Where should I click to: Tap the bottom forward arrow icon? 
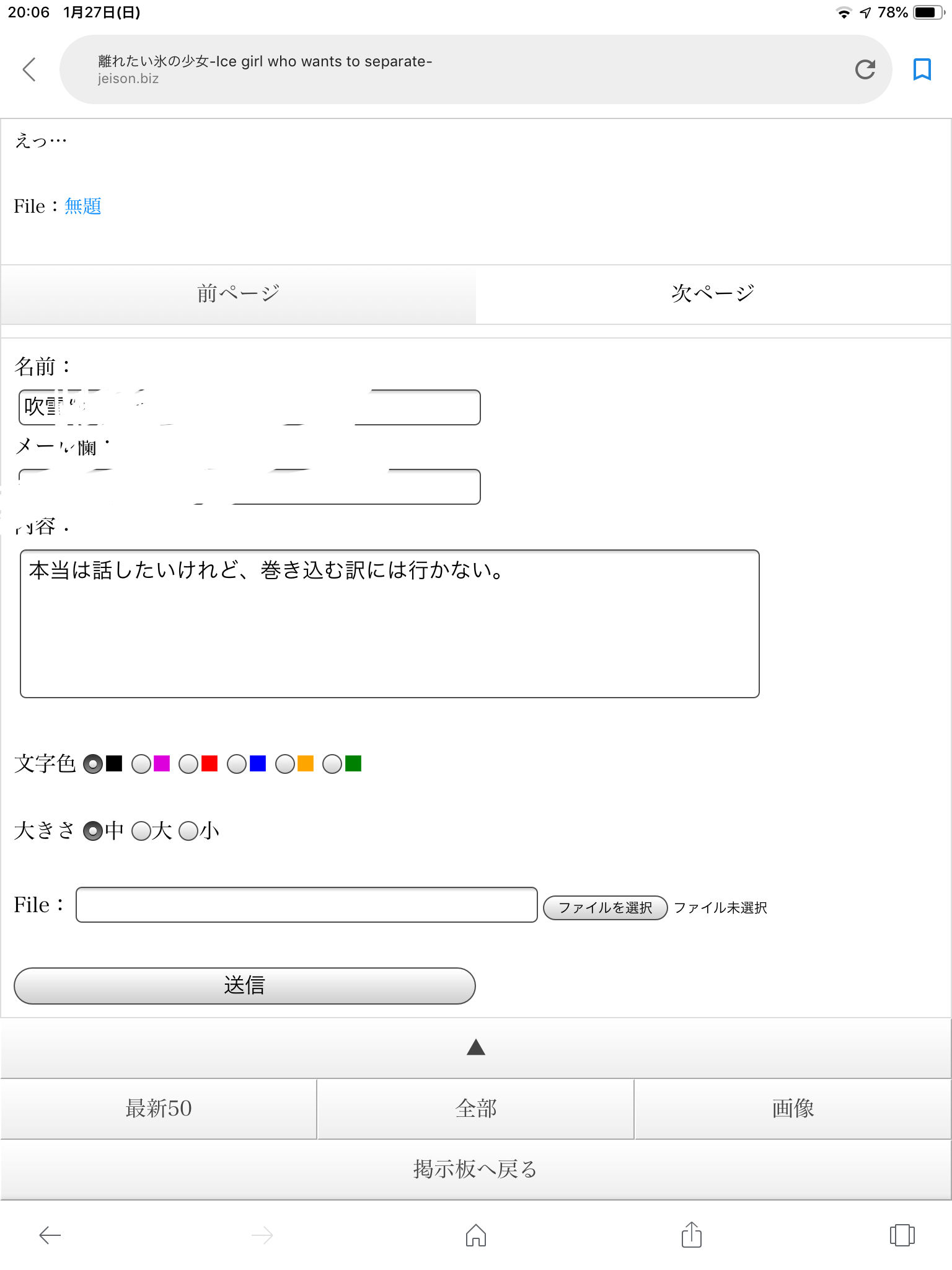(262, 1235)
